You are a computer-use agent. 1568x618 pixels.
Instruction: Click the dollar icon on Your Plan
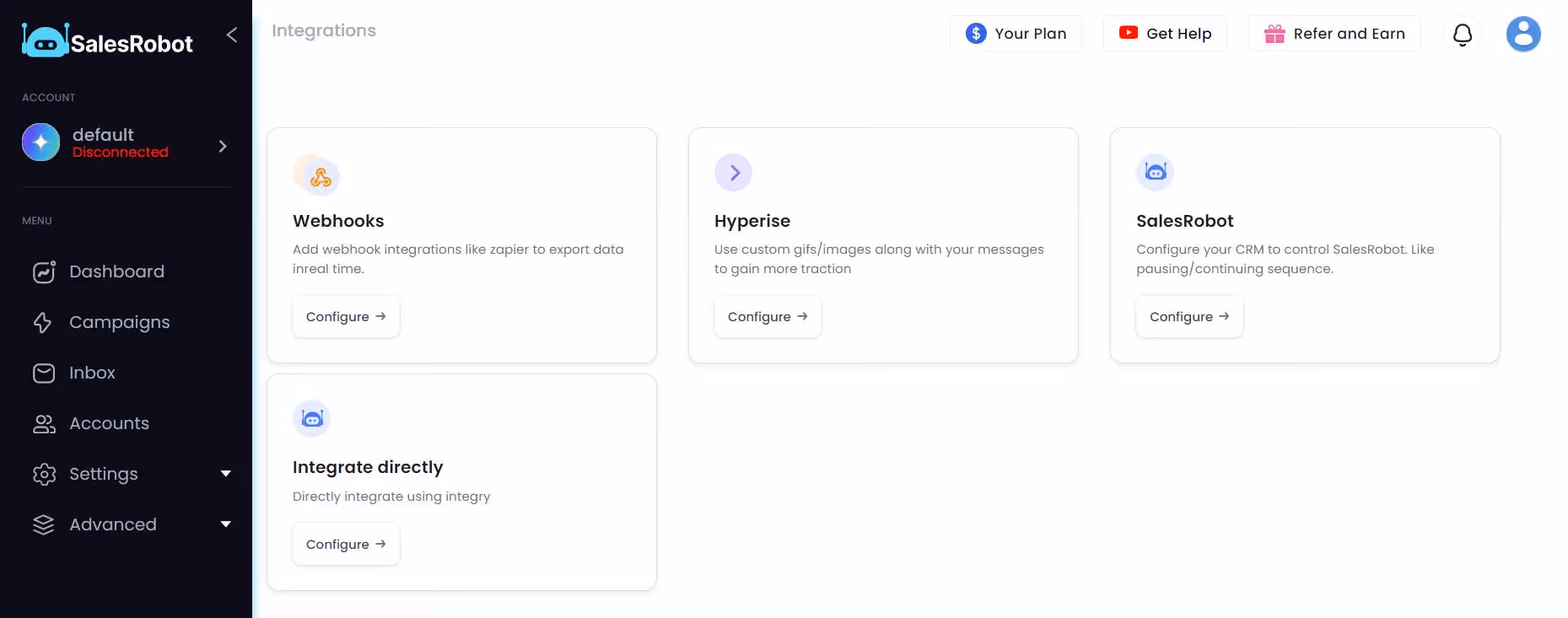[x=976, y=34]
